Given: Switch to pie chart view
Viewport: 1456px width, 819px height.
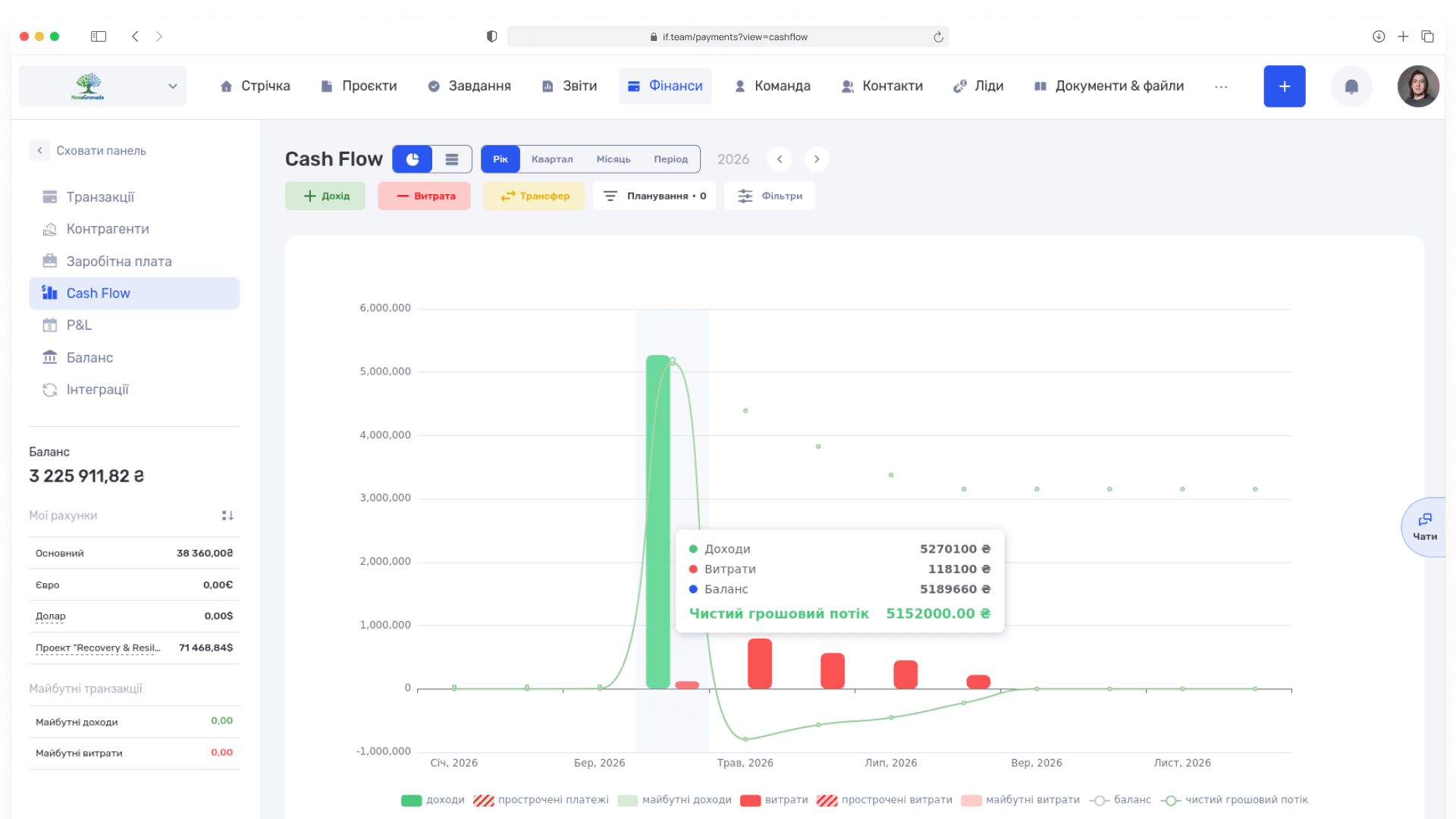Looking at the screenshot, I should point(413,159).
